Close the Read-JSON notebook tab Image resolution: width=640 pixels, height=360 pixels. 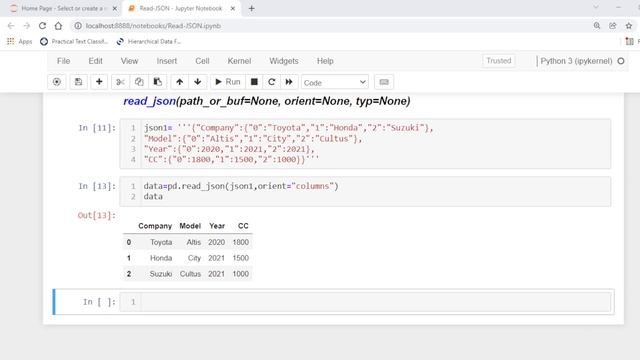(x=233, y=8)
